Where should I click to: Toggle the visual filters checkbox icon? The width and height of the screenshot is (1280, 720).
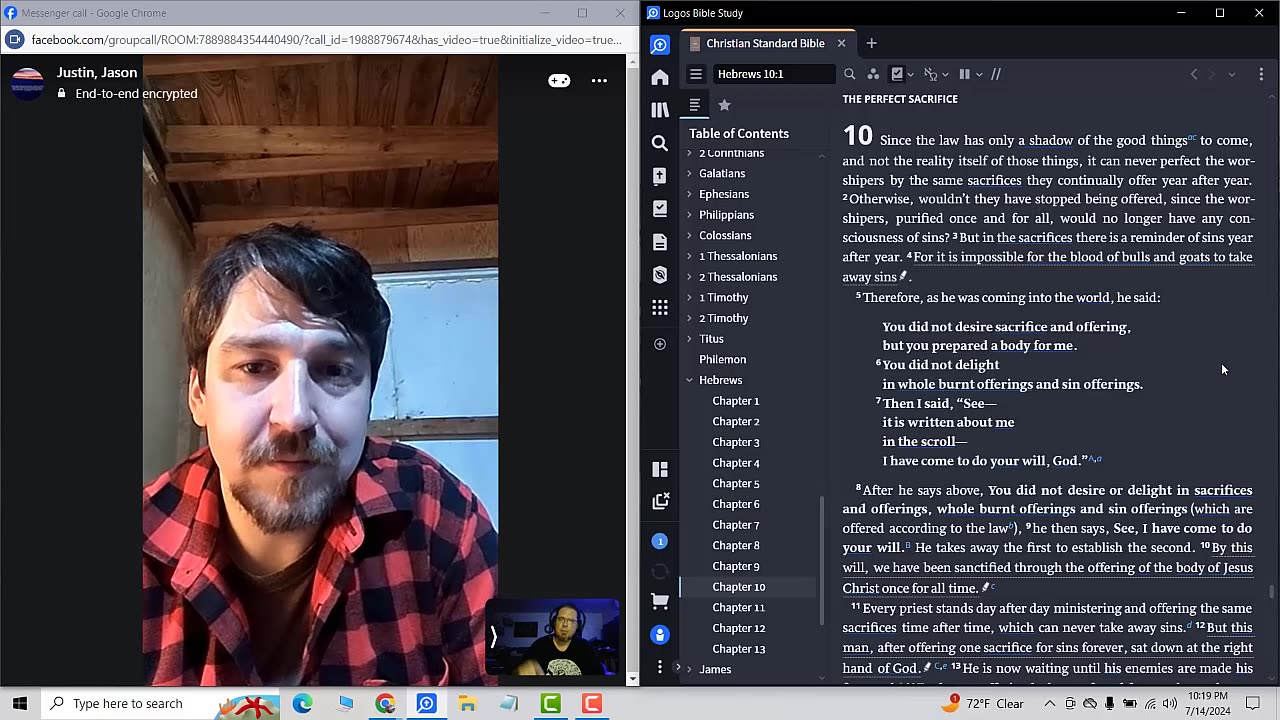coord(897,74)
